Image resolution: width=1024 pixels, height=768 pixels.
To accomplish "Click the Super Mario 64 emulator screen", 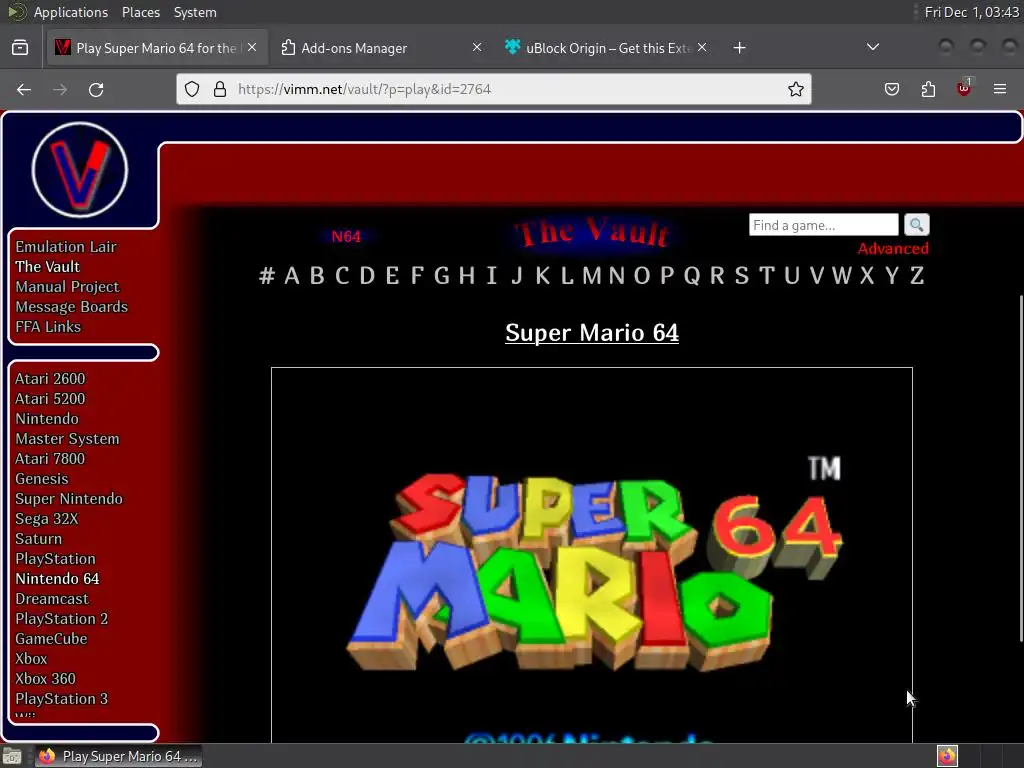I will (592, 555).
